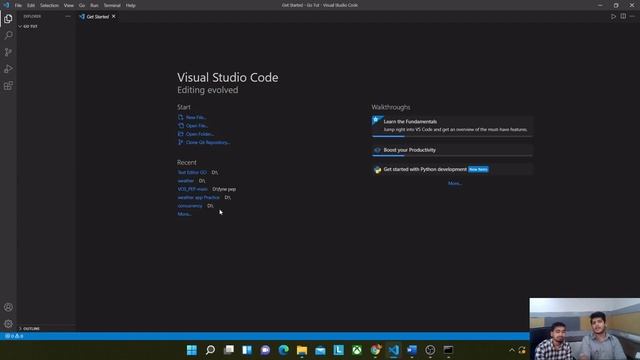Open Windows taskbar Search
Image resolution: width=640 pixels, height=360 pixels.
click(x=210, y=350)
